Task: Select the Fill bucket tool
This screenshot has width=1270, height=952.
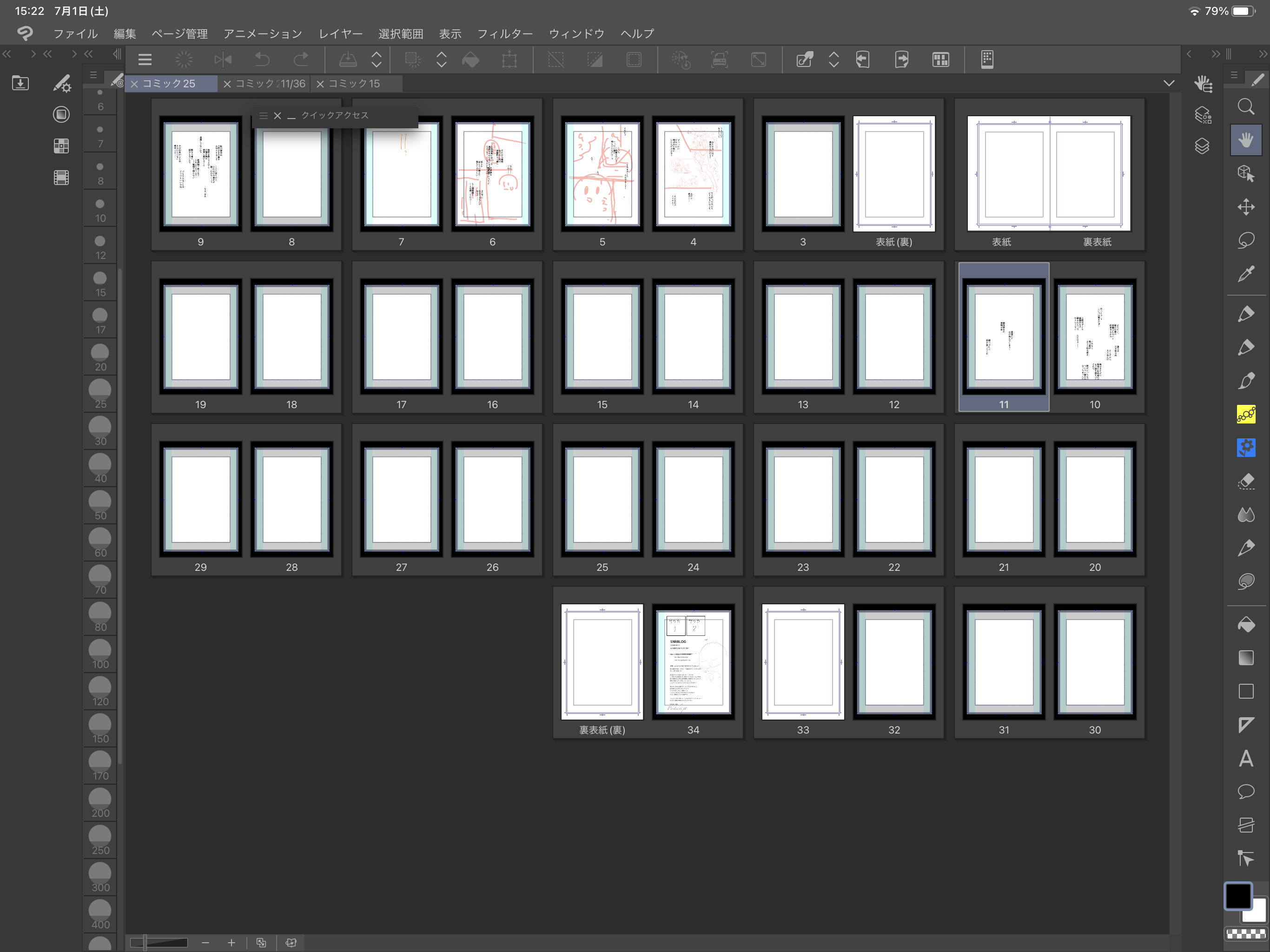Action: pyautogui.click(x=1245, y=624)
